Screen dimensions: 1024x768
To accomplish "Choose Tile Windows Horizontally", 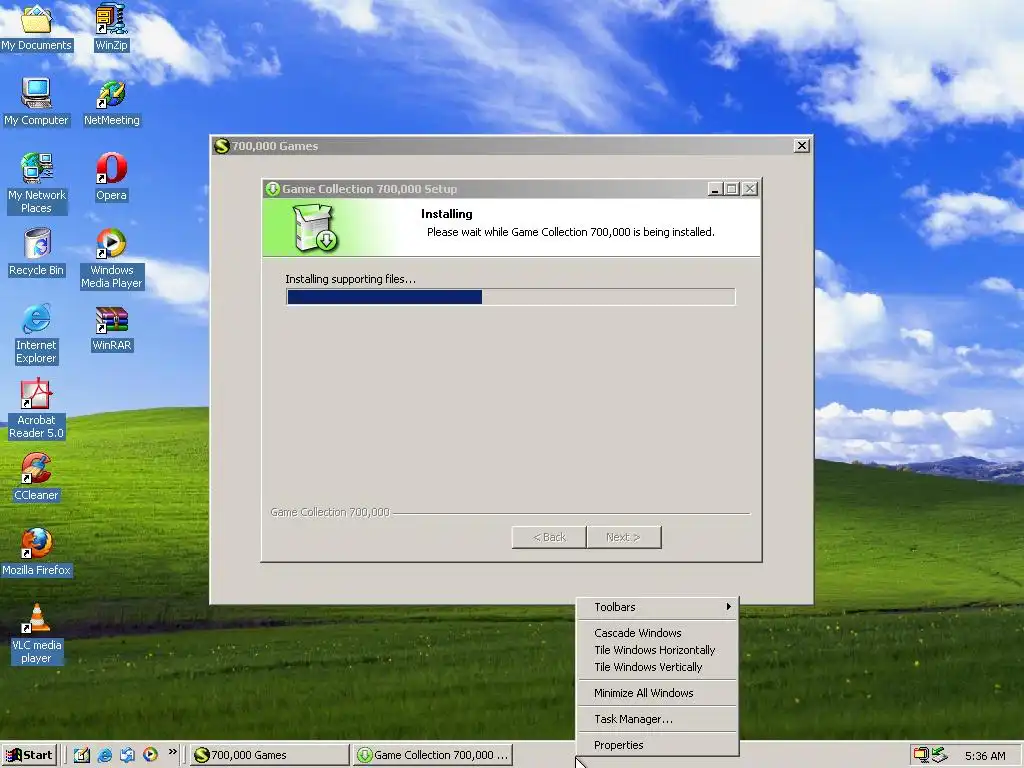I will [x=658, y=650].
